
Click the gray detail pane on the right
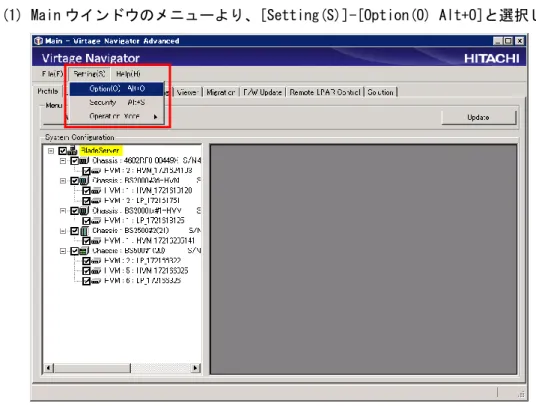tap(363, 259)
